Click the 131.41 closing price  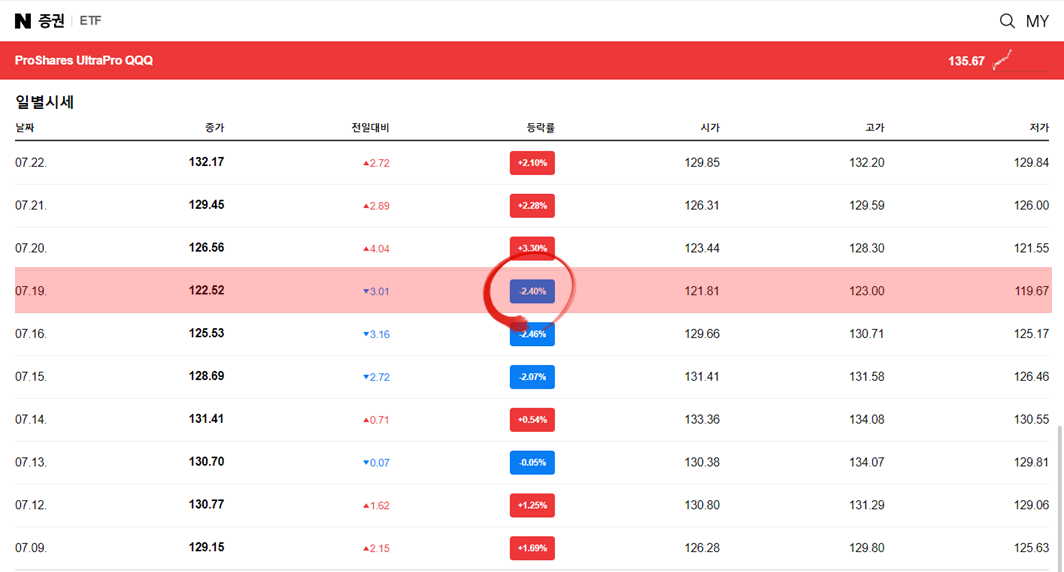206,419
